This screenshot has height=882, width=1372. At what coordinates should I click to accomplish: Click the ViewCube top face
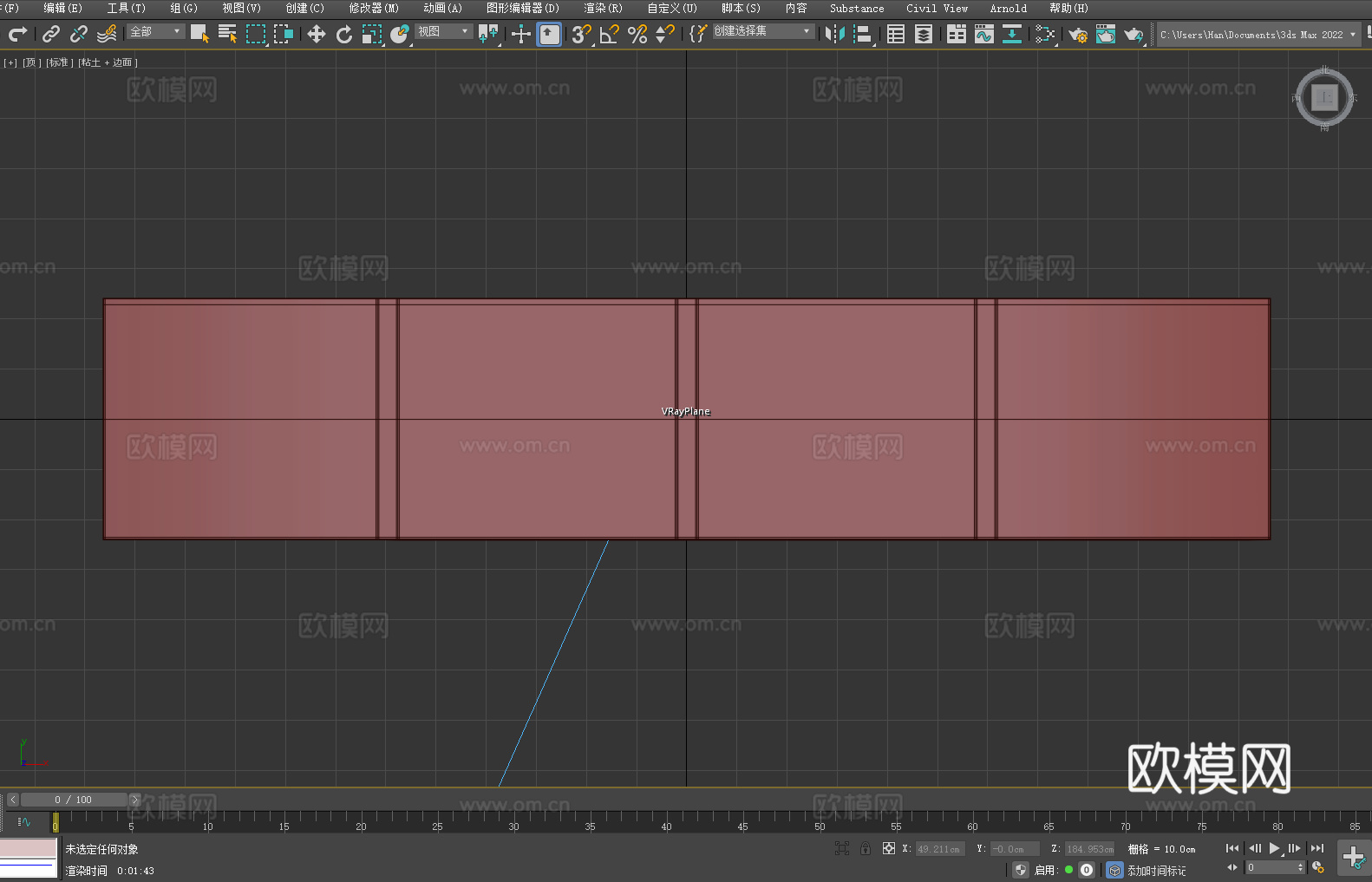[x=1324, y=98]
